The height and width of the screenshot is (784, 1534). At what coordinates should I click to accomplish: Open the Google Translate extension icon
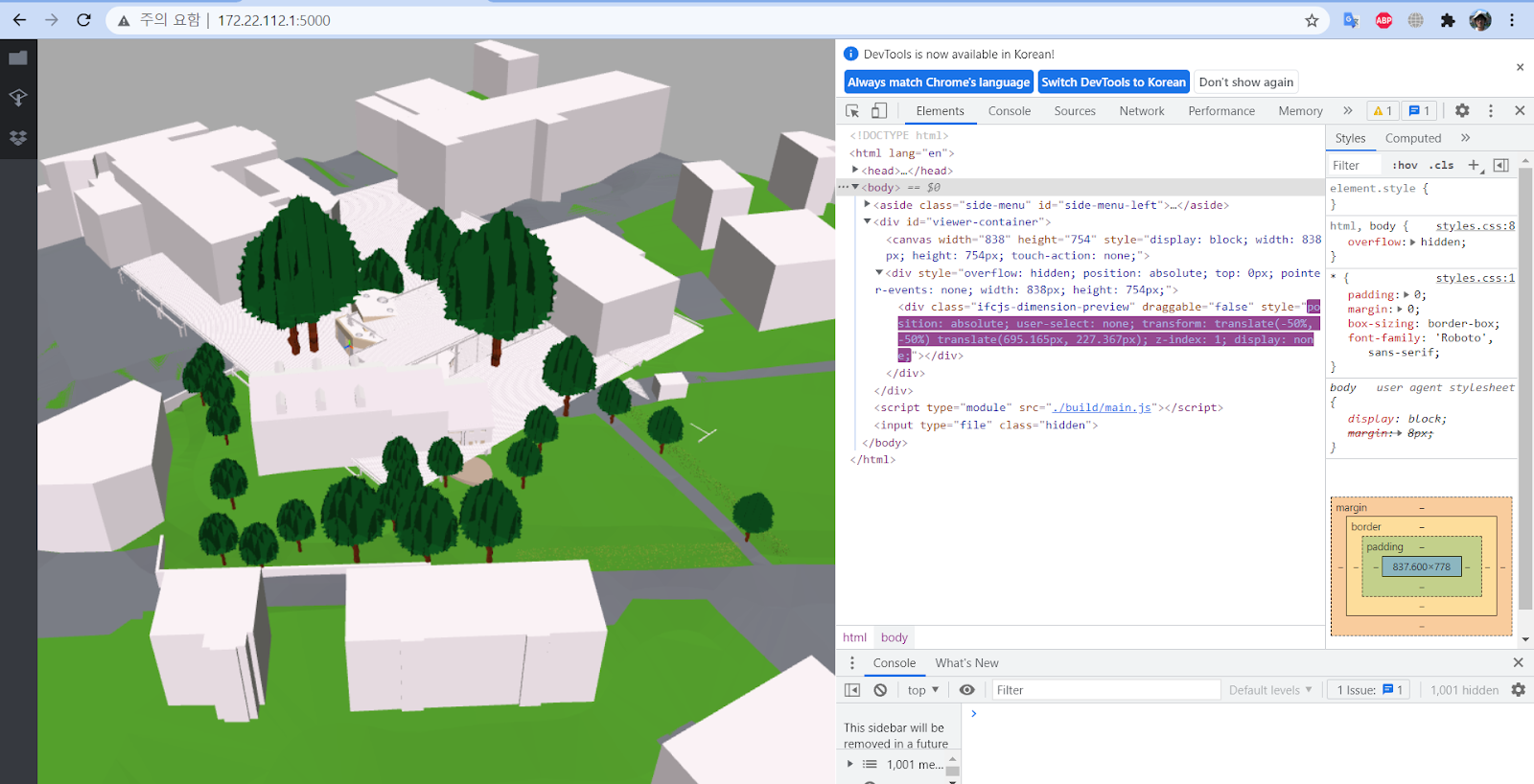[x=1351, y=20]
